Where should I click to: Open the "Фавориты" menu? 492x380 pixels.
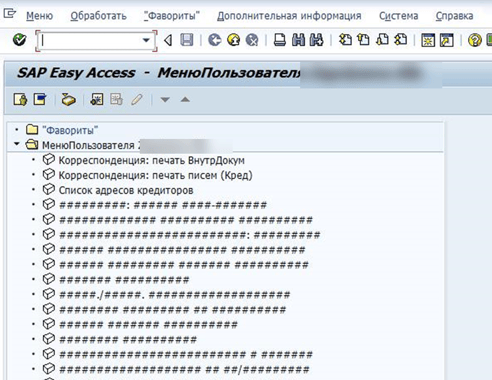(172, 16)
